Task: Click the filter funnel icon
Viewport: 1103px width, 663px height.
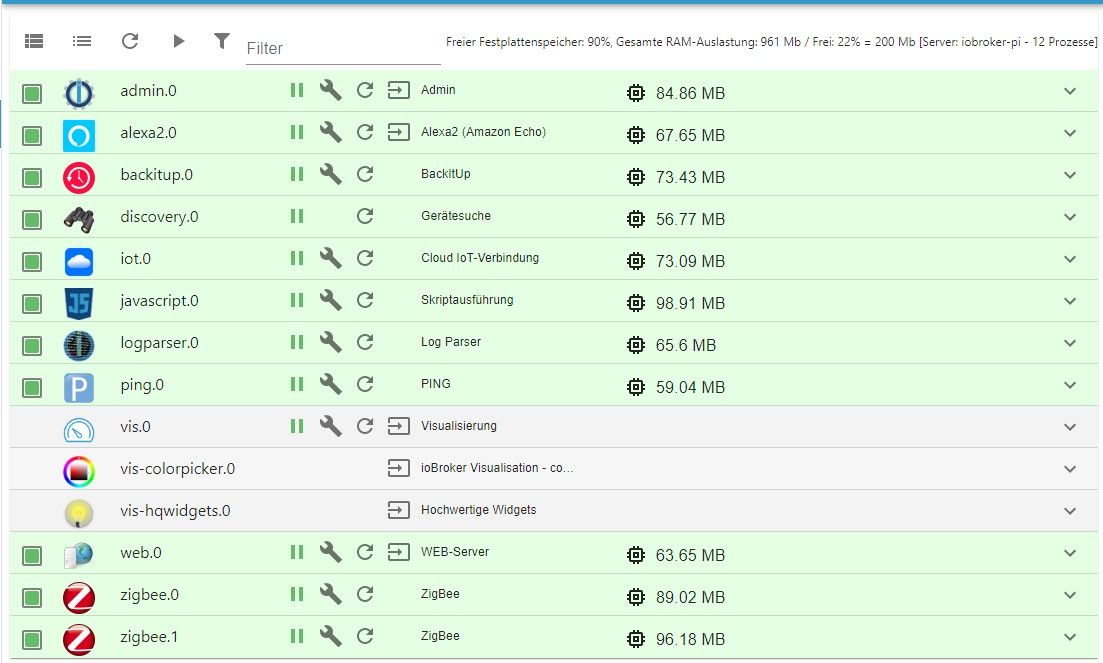Action: [x=222, y=41]
